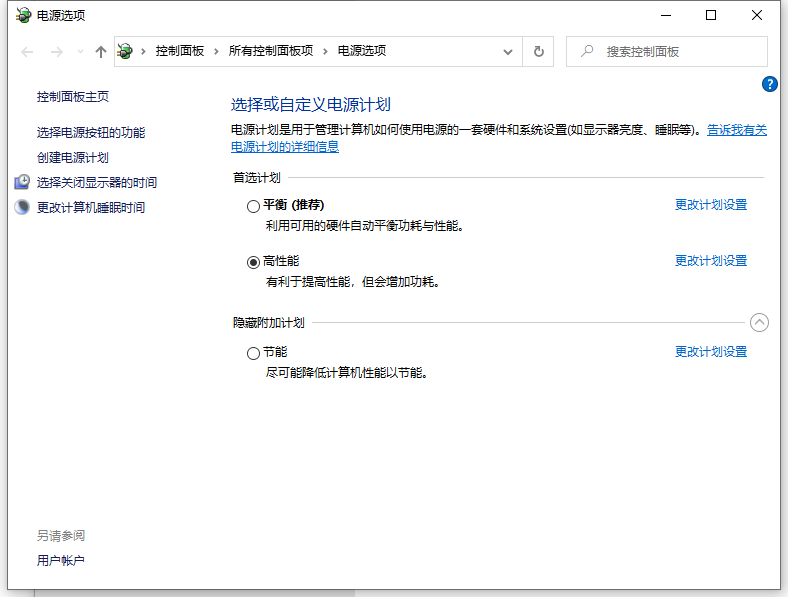
Task: Open the recent locations dropdown arrow
Action: pos(80,52)
